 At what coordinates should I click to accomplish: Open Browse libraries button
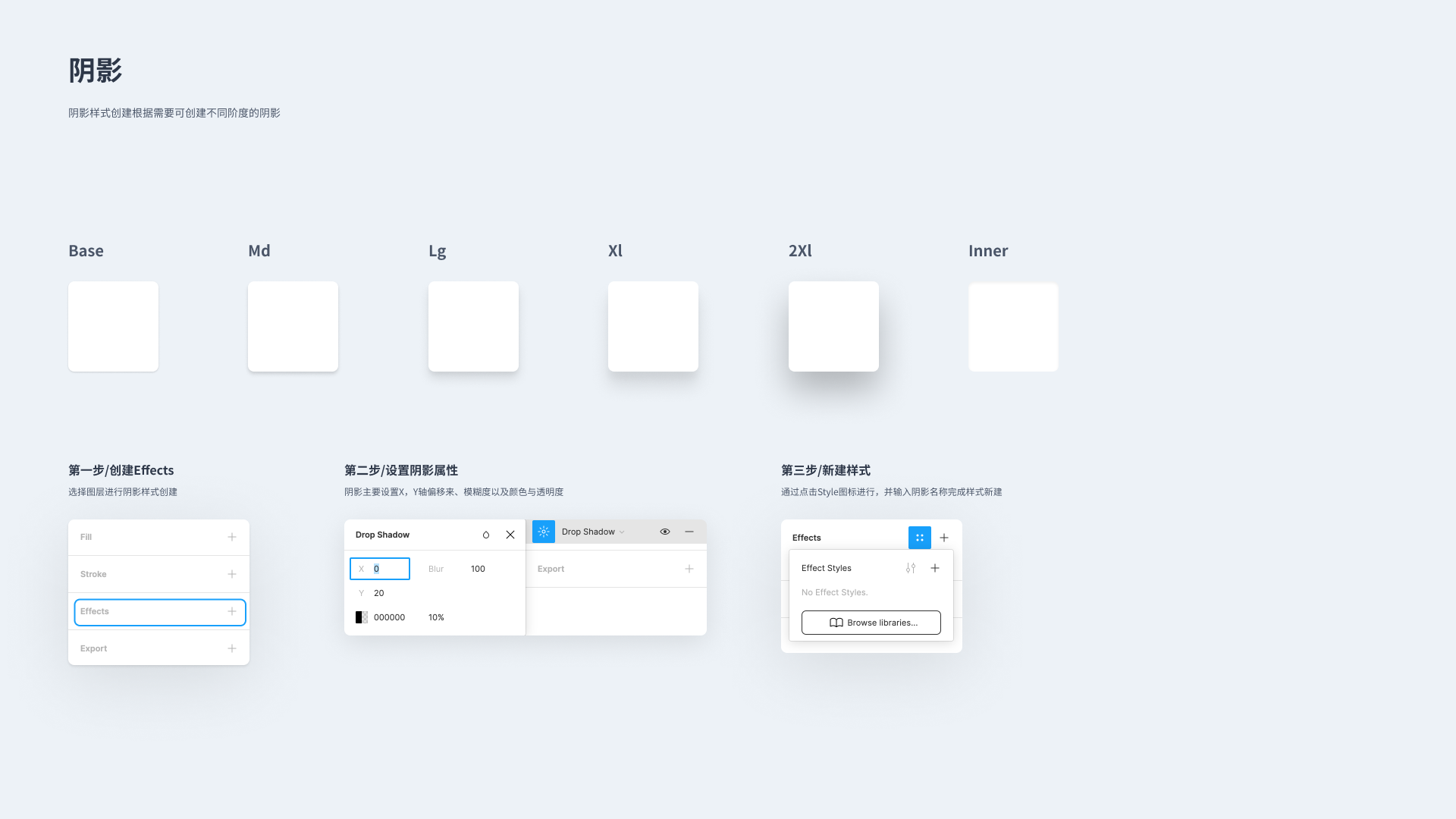point(871,622)
